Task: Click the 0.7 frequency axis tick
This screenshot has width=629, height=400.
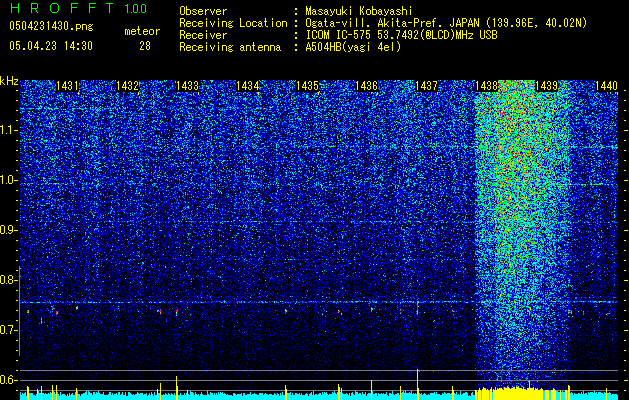Action: (9, 330)
